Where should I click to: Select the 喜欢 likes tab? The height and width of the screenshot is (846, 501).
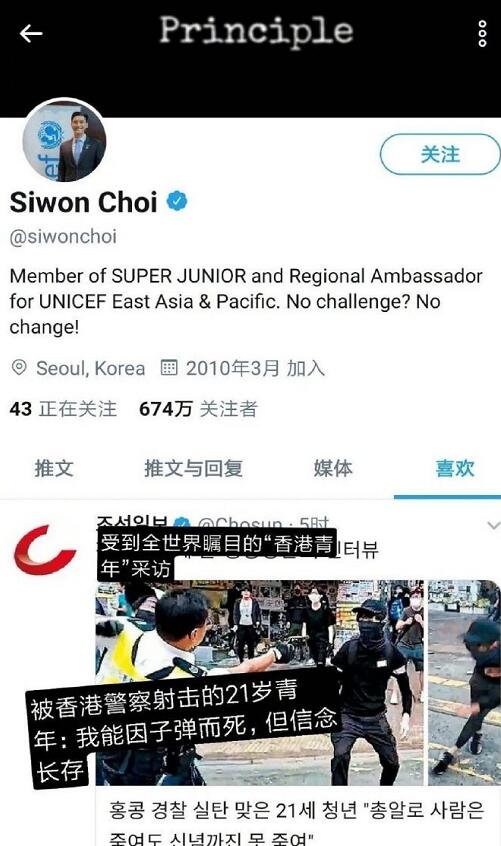[x=455, y=468]
